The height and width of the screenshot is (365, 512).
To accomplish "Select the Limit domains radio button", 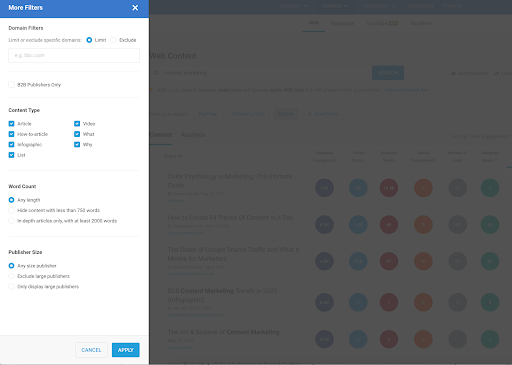I will pyautogui.click(x=89, y=40).
